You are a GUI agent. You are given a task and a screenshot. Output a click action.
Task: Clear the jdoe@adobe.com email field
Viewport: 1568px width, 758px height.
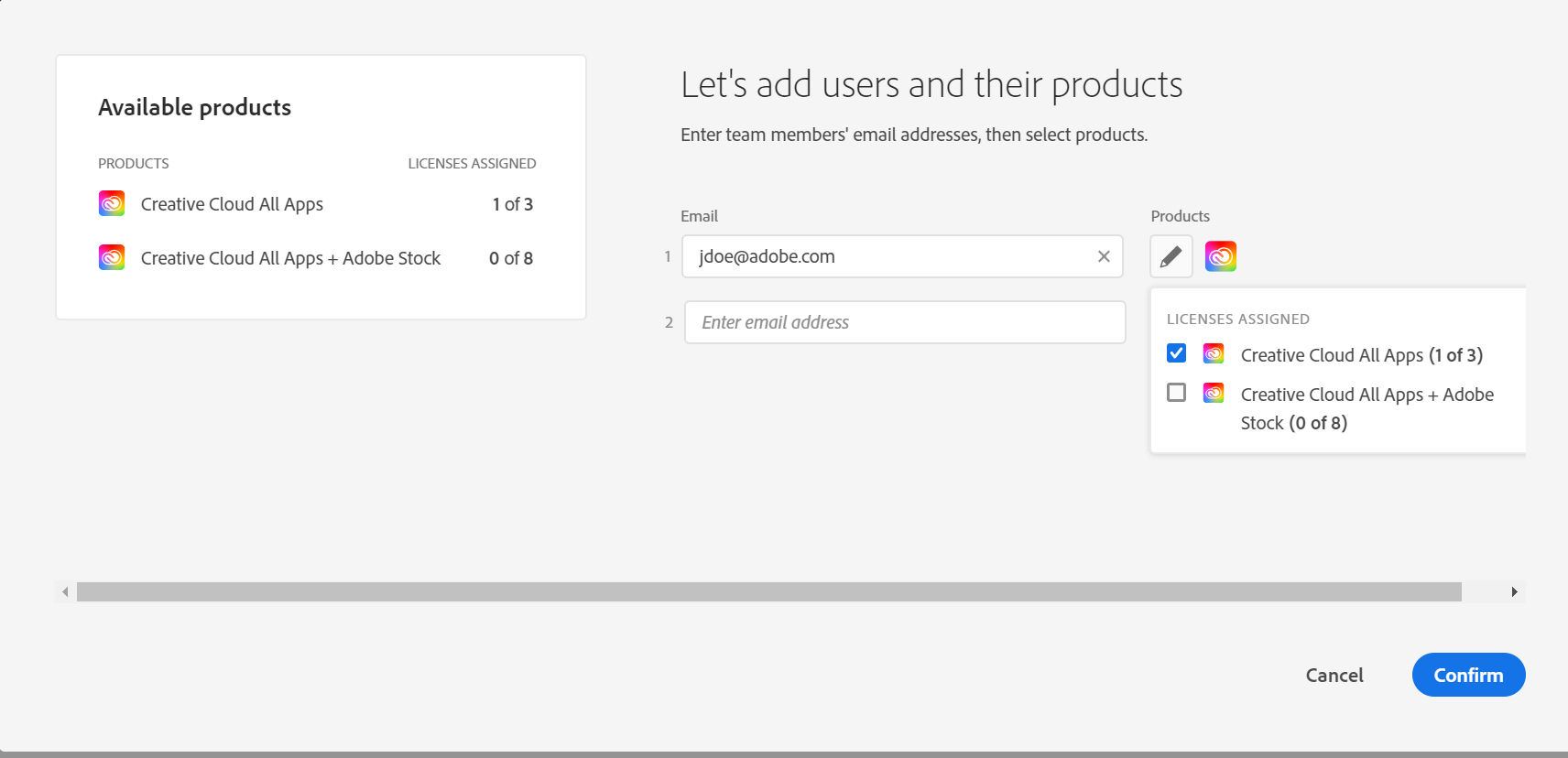pos(1104,257)
